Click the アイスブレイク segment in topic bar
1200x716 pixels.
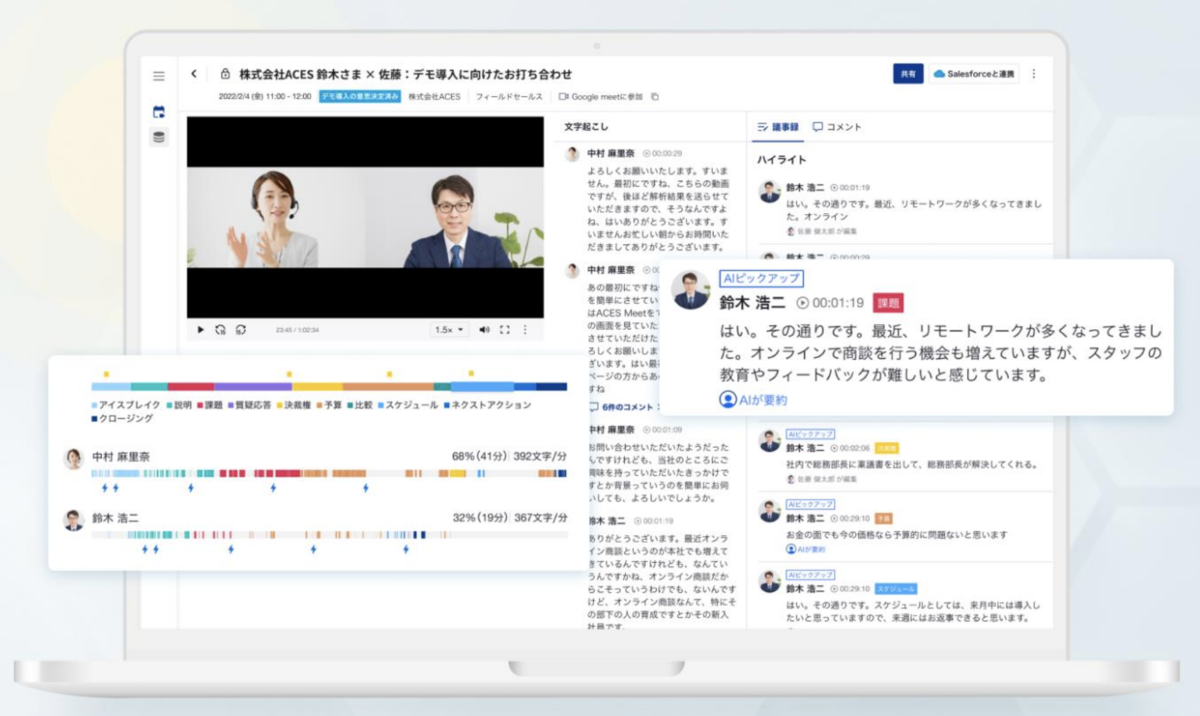click(111, 386)
